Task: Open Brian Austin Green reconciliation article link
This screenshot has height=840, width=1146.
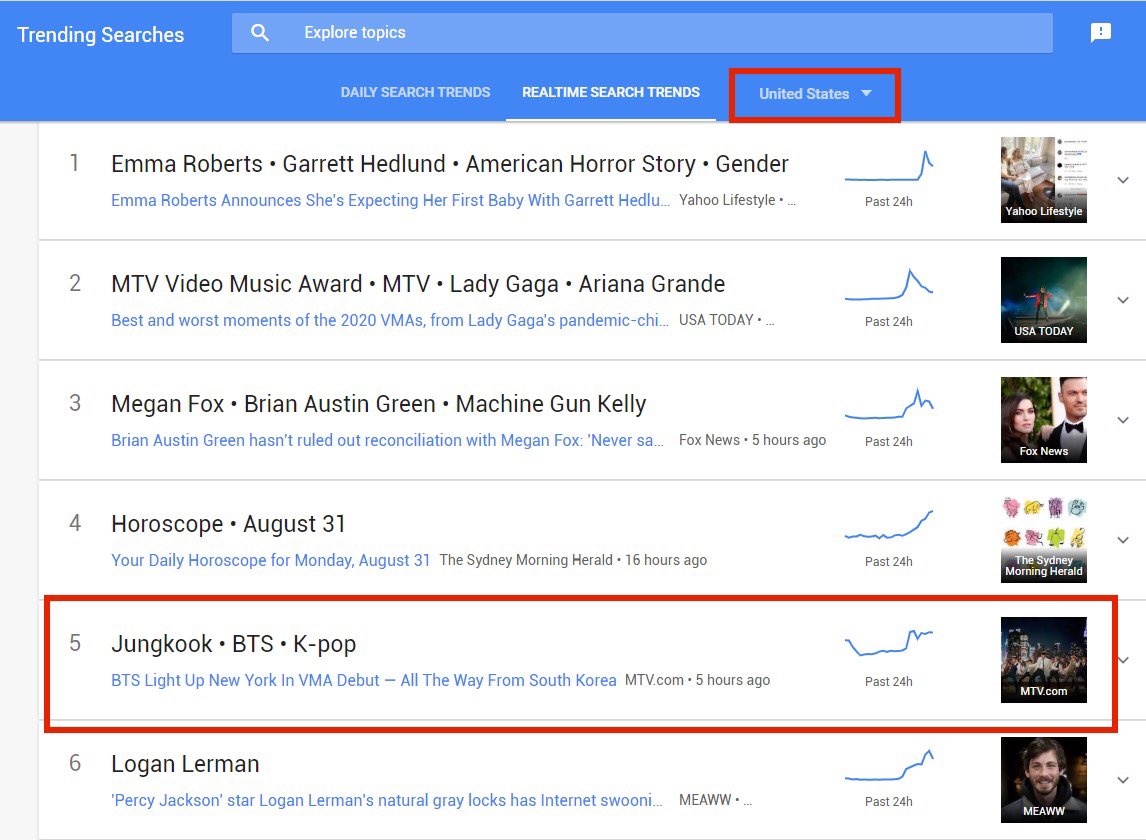Action: pyautogui.click(x=387, y=440)
